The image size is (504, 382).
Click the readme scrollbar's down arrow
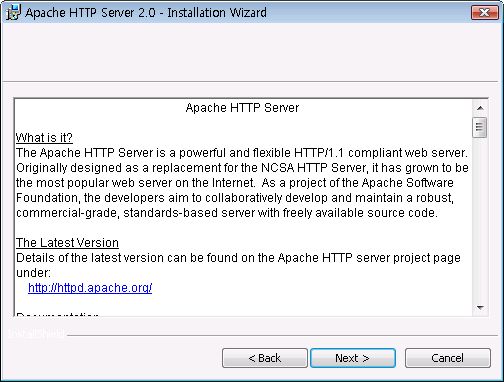click(x=480, y=307)
